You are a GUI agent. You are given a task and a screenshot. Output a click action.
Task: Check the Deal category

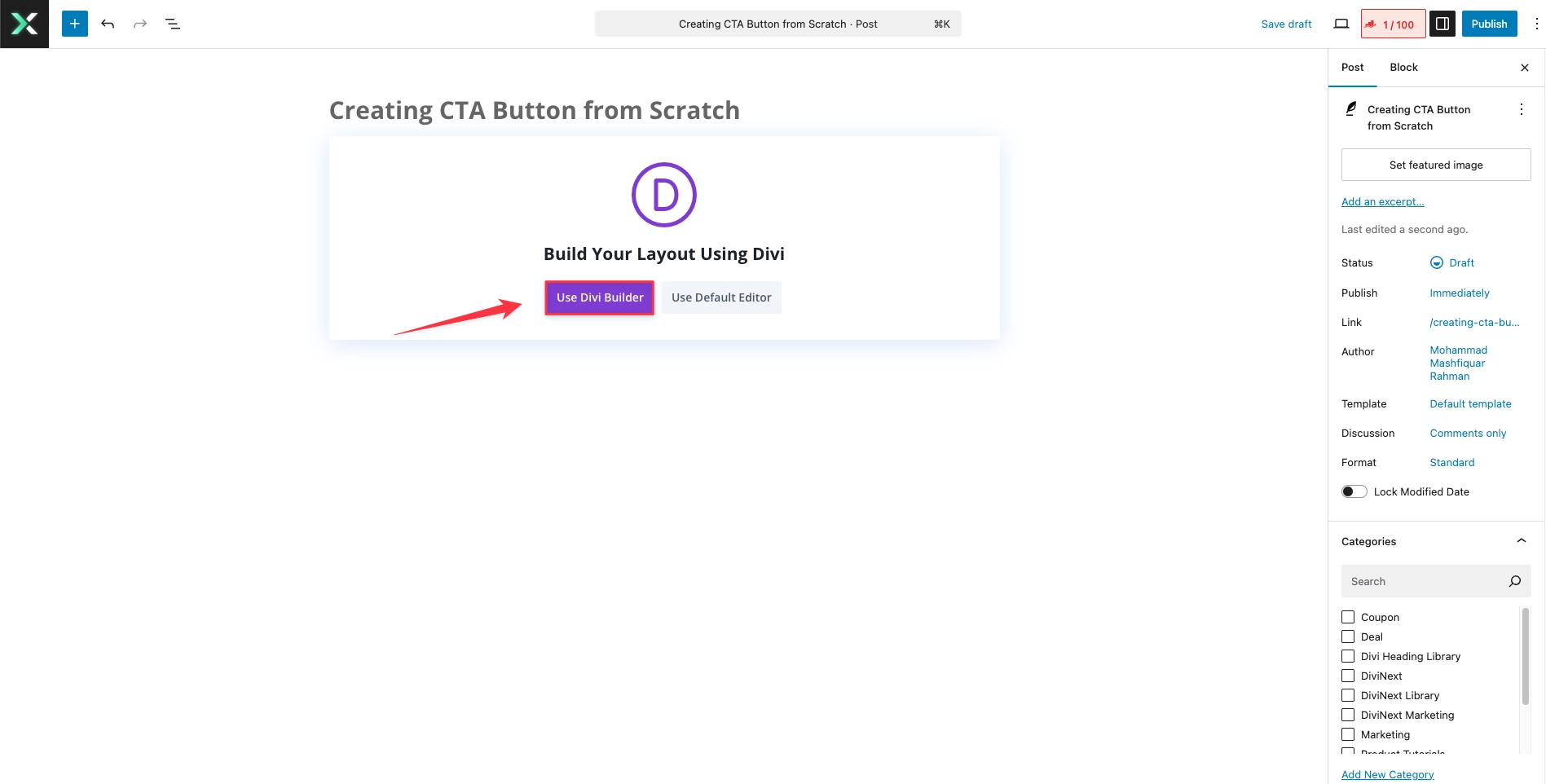(1348, 636)
